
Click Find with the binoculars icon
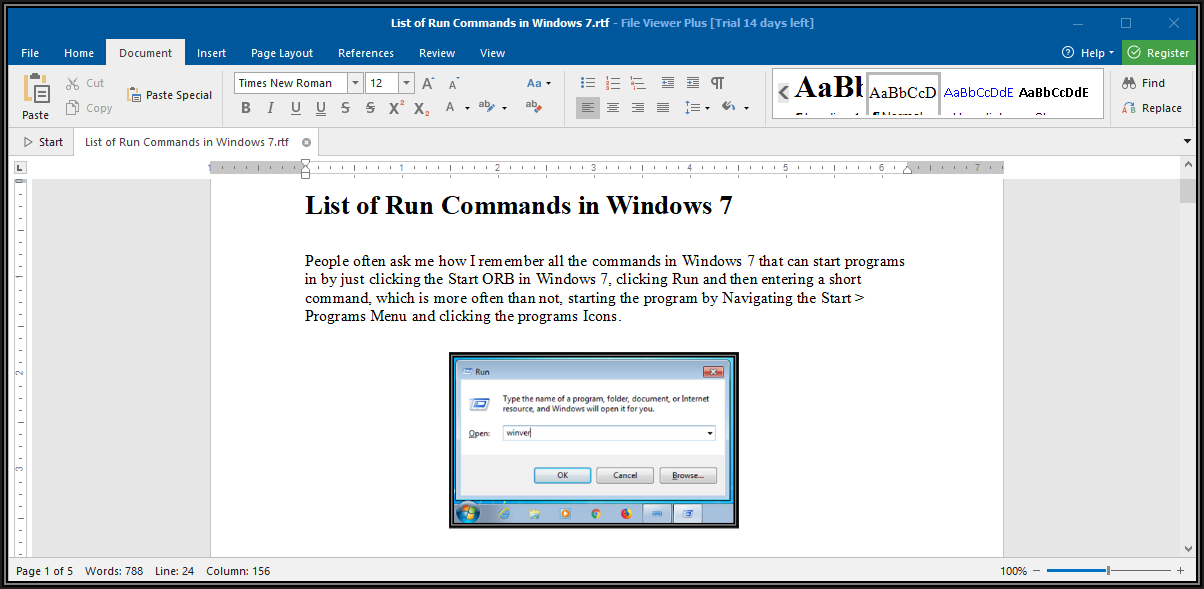pyautogui.click(x=1144, y=83)
